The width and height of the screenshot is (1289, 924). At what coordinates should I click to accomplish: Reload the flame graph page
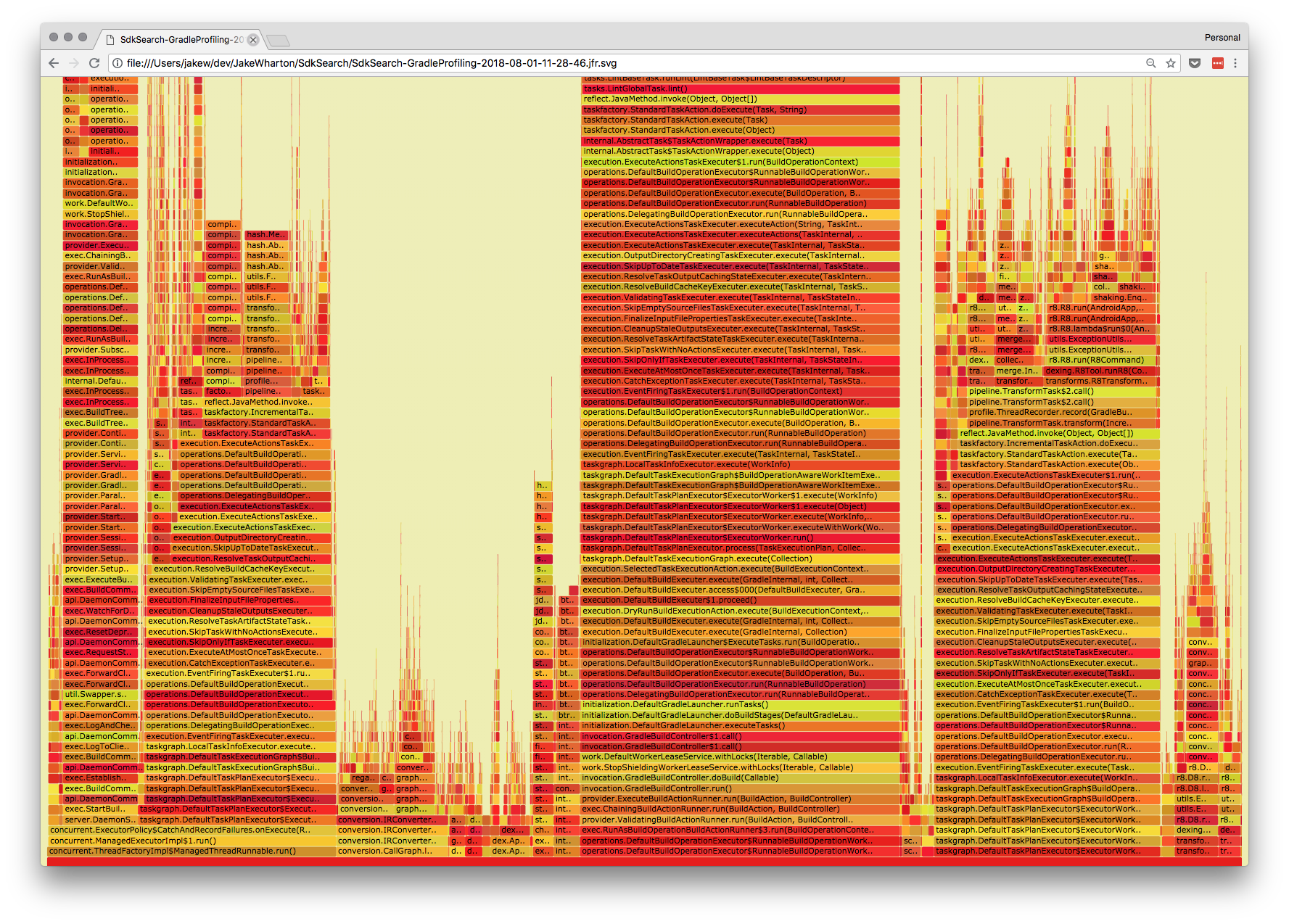pos(94,63)
